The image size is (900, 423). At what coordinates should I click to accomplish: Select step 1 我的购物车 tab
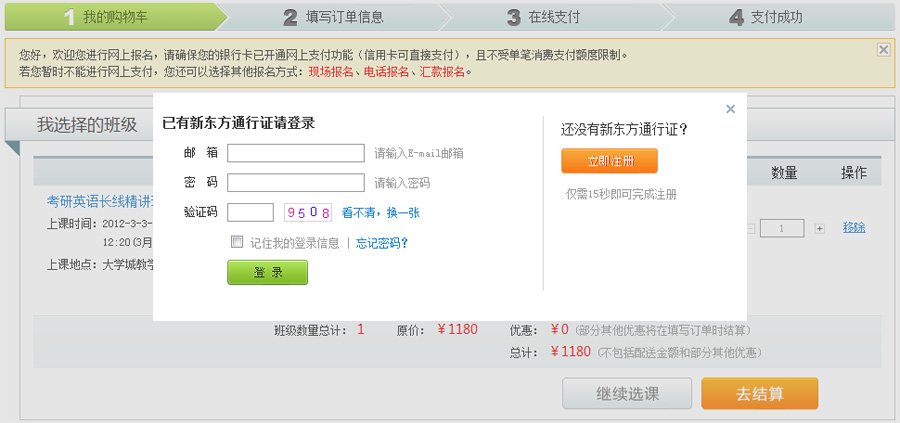pos(110,17)
